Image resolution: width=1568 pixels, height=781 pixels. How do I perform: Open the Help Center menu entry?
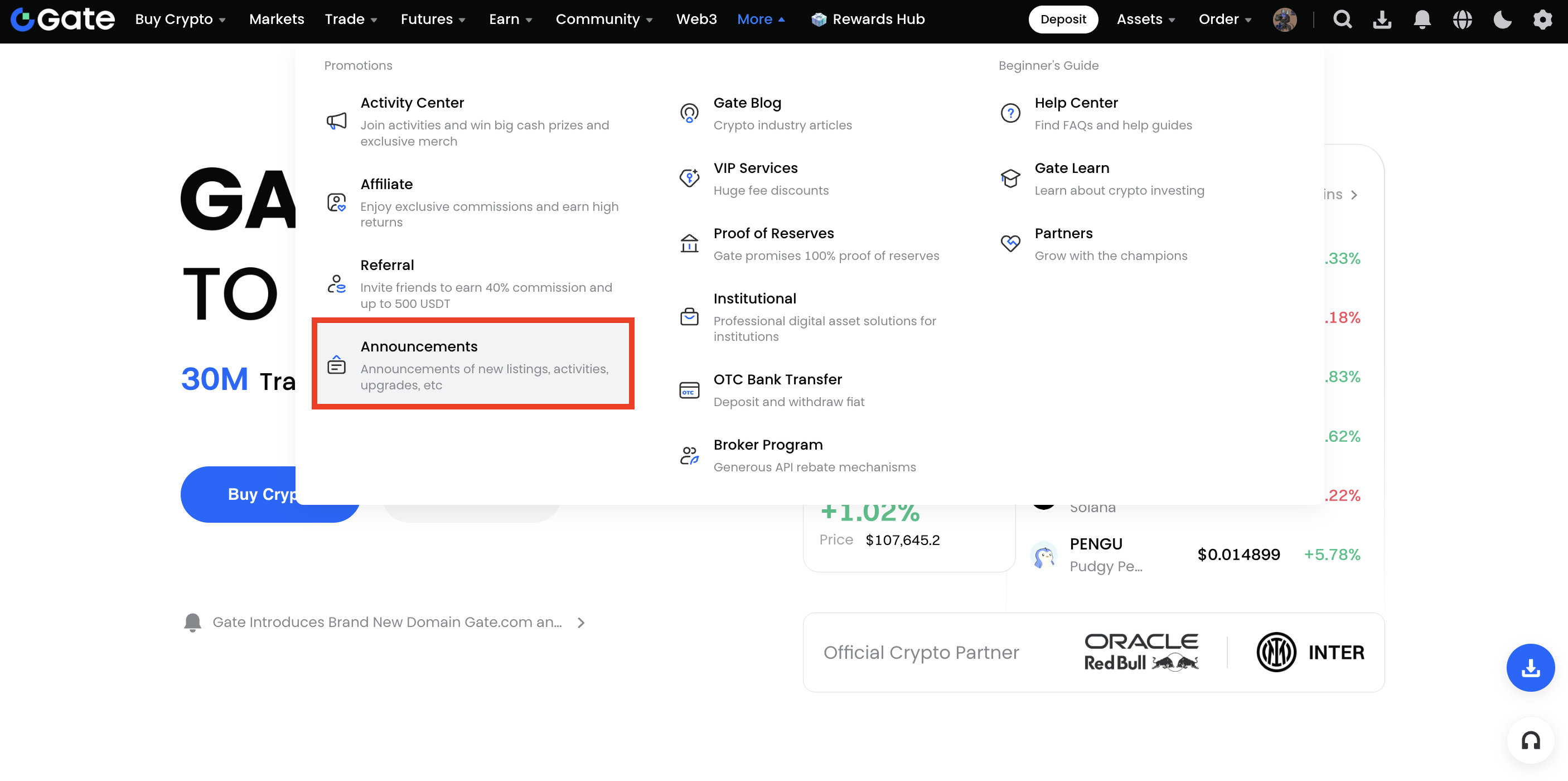click(x=1076, y=103)
